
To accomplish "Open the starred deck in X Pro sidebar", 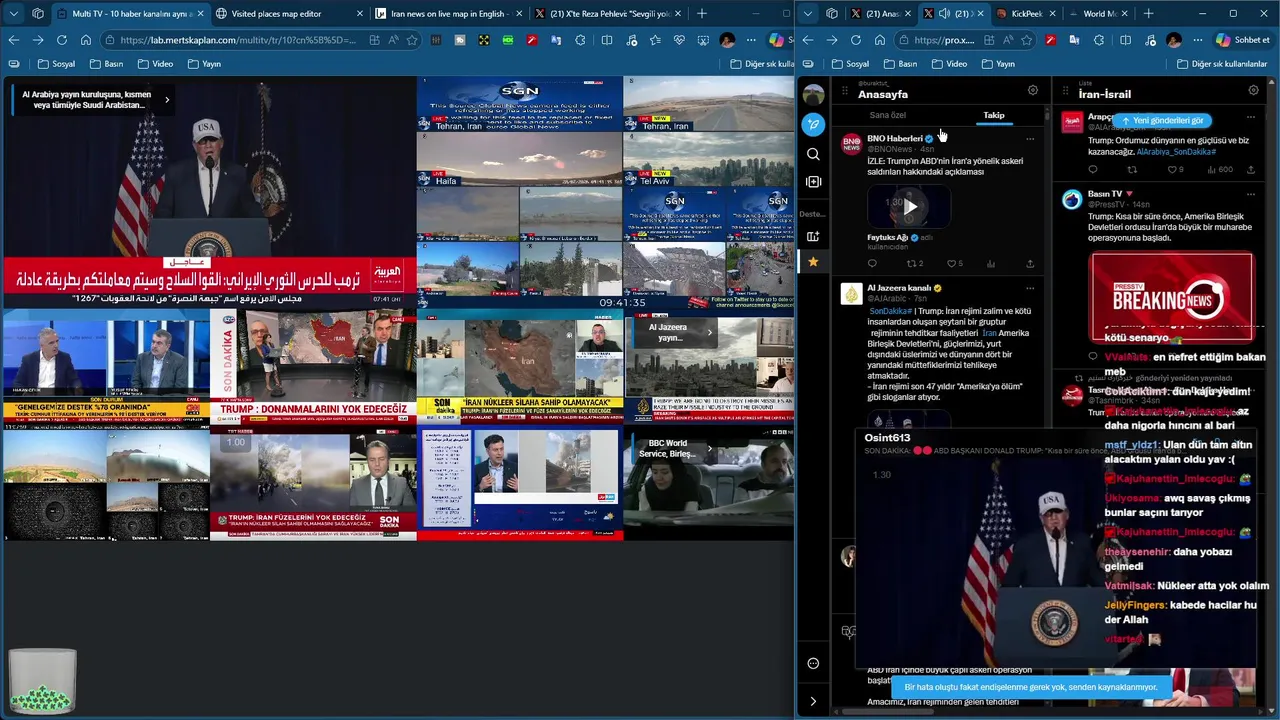I will coord(813,262).
